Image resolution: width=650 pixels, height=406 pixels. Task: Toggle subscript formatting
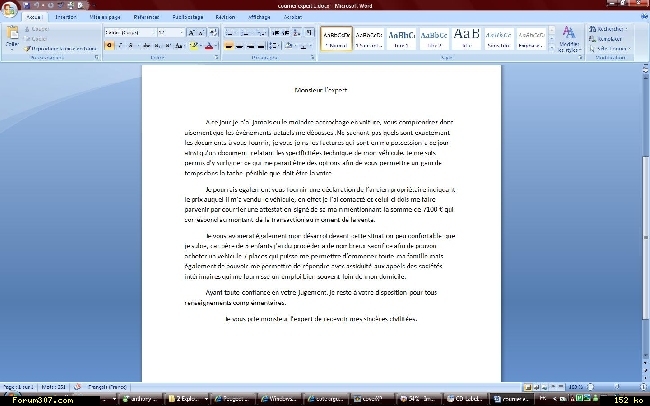click(x=157, y=46)
